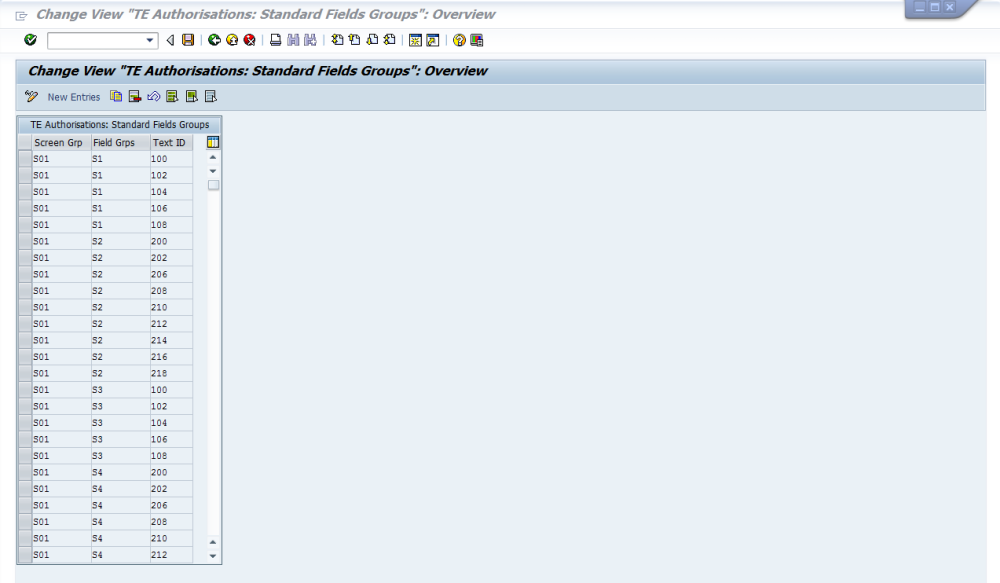Open the command field dropdown arrow
The image size is (1000, 583).
click(150, 40)
